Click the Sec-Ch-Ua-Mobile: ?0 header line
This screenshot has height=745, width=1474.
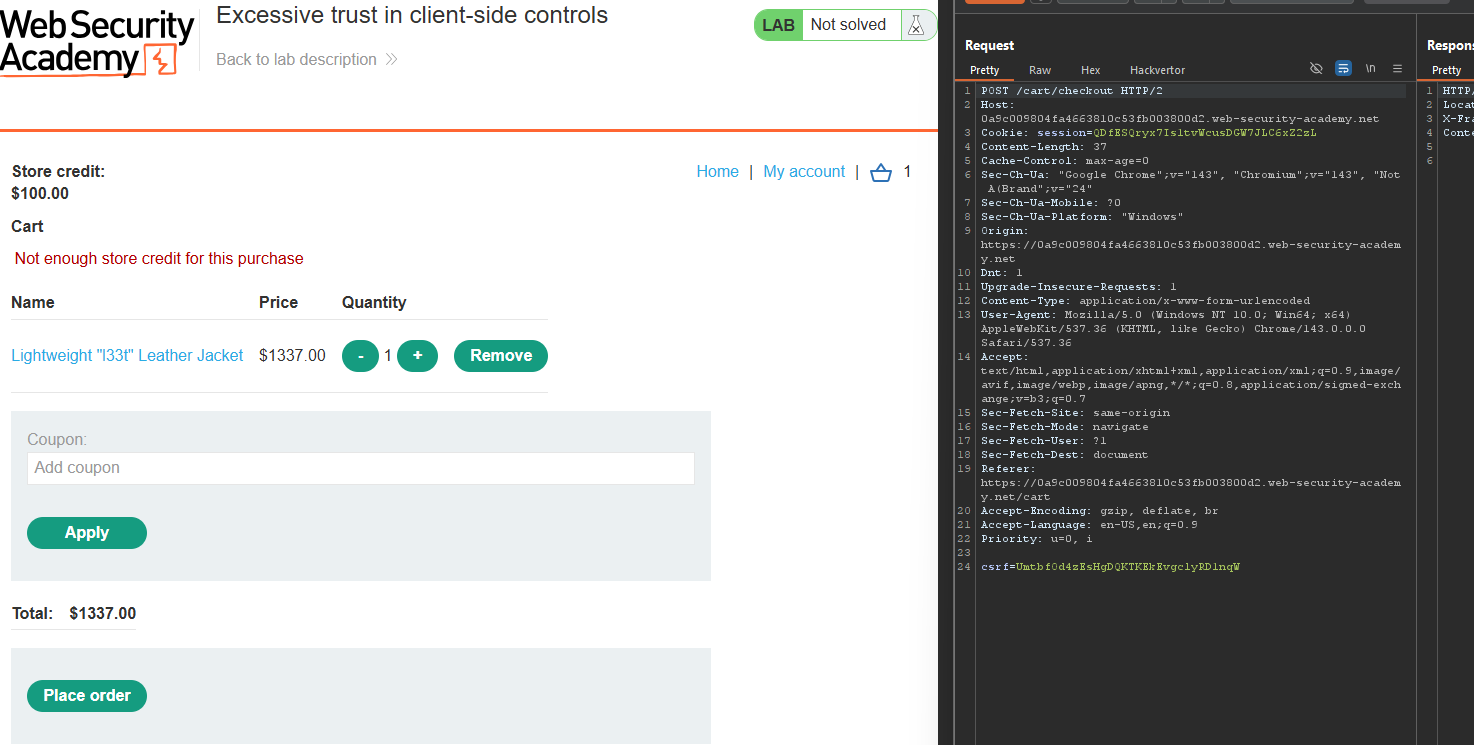[1051, 203]
